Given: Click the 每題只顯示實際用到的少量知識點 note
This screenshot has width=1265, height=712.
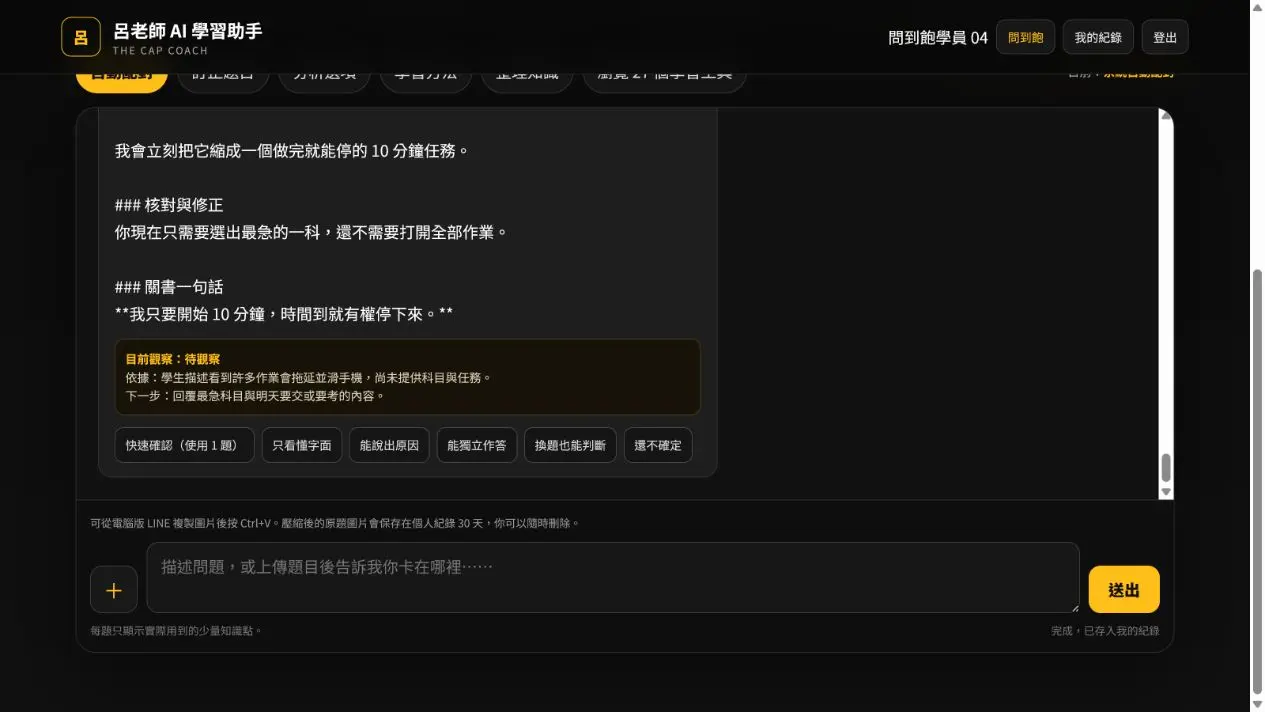Looking at the screenshot, I should pyautogui.click(x=176, y=631).
